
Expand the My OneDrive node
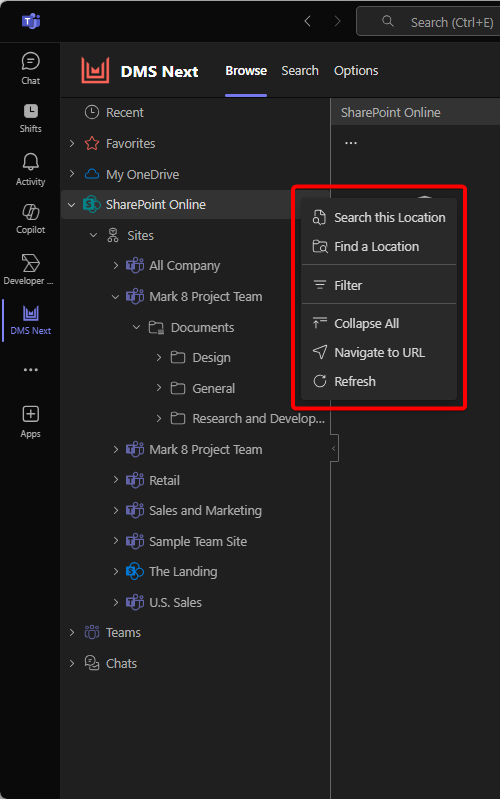pyautogui.click(x=72, y=174)
